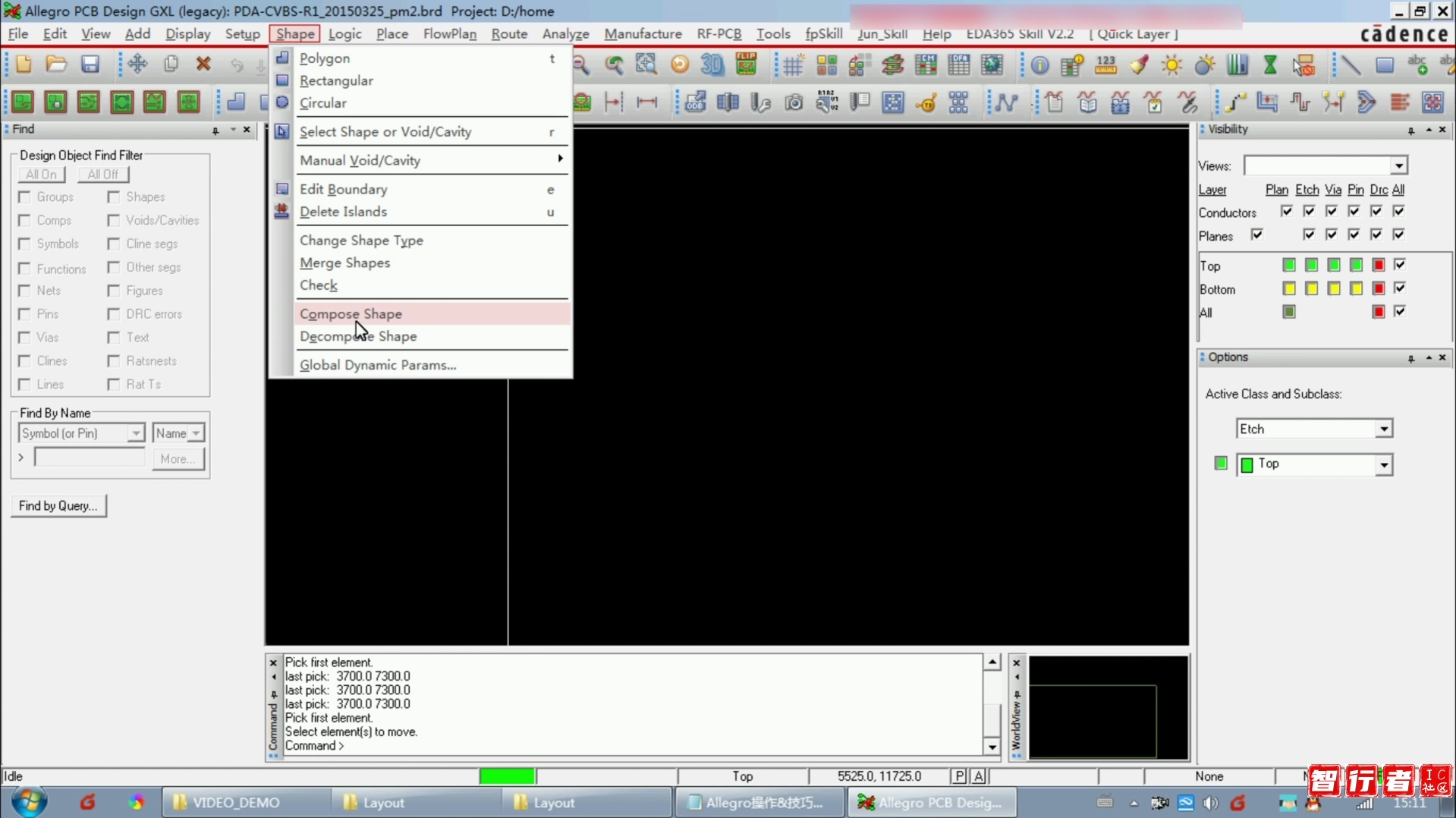The width and height of the screenshot is (1456, 818).
Task: Click the Add Rectangle toolbar icon
Action: tap(1385, 64)
